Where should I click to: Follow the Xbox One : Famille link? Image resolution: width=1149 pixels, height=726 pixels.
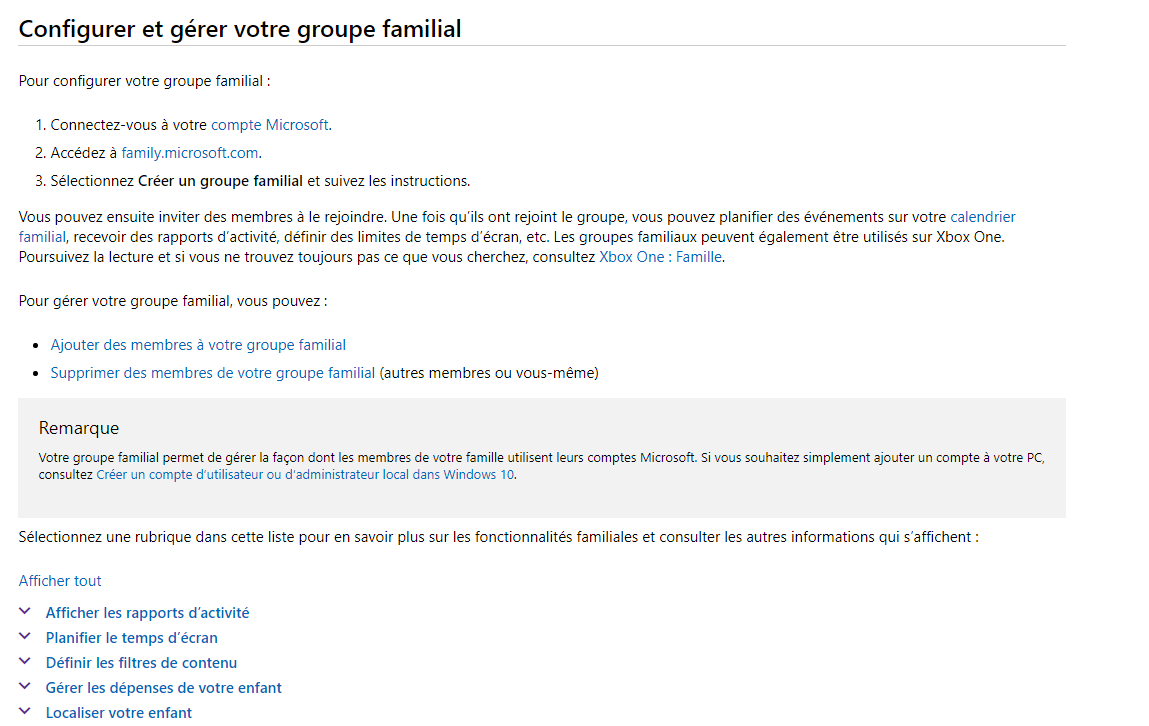point(660,257)
